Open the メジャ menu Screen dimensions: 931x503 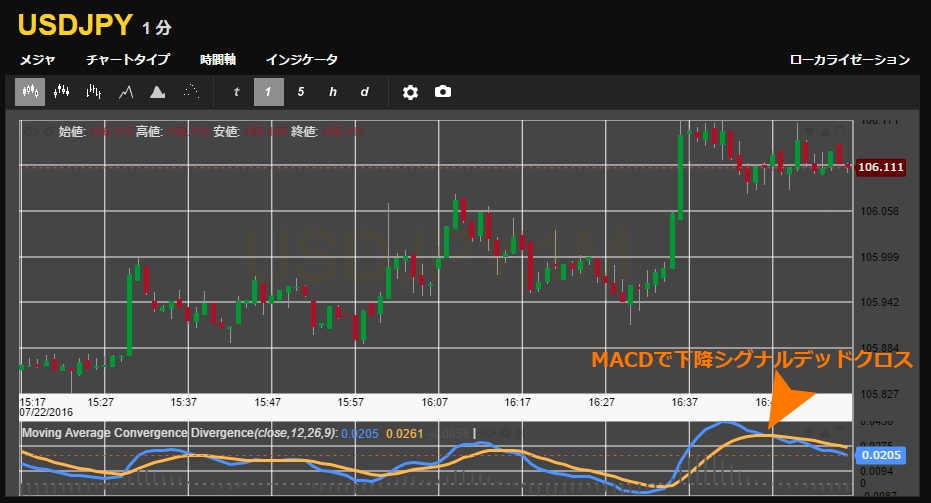[x=37, y=59]
